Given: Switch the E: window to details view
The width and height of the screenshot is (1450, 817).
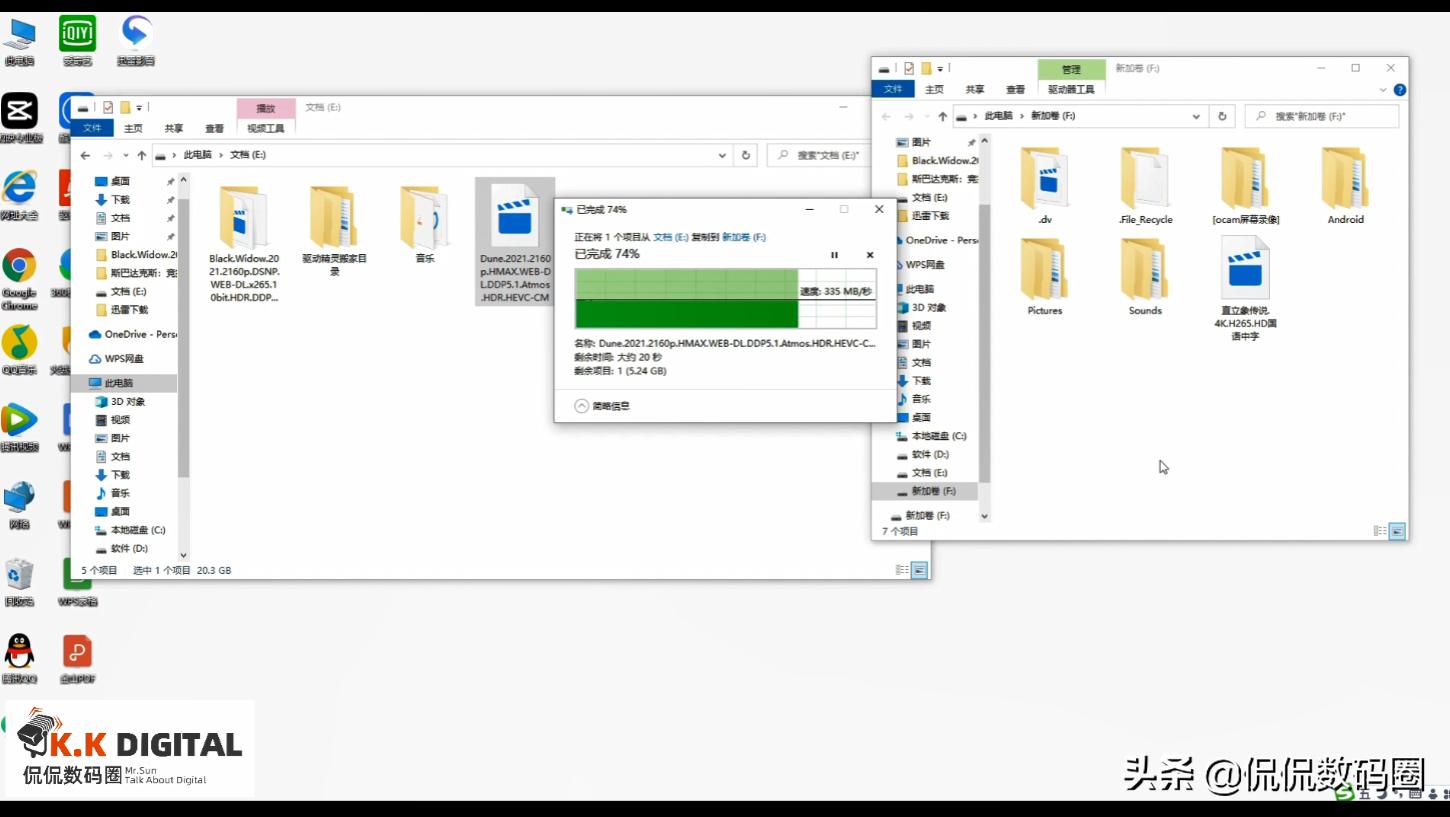Looking at the screenshot, I should [x=902, y=570].
